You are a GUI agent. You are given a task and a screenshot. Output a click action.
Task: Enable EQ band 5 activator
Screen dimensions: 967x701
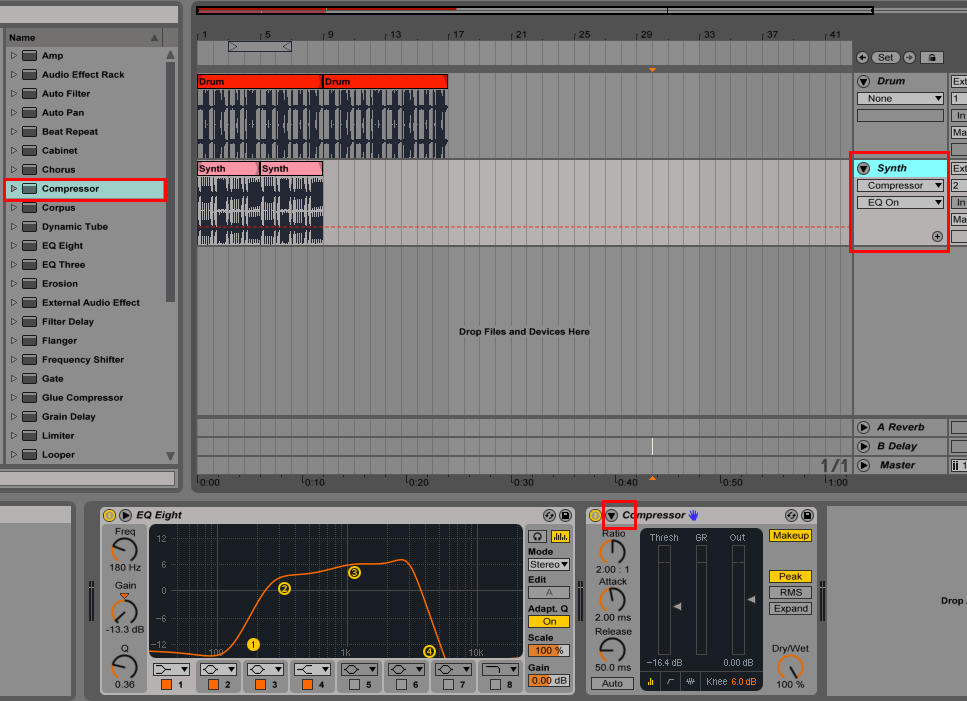click(354, 684)
